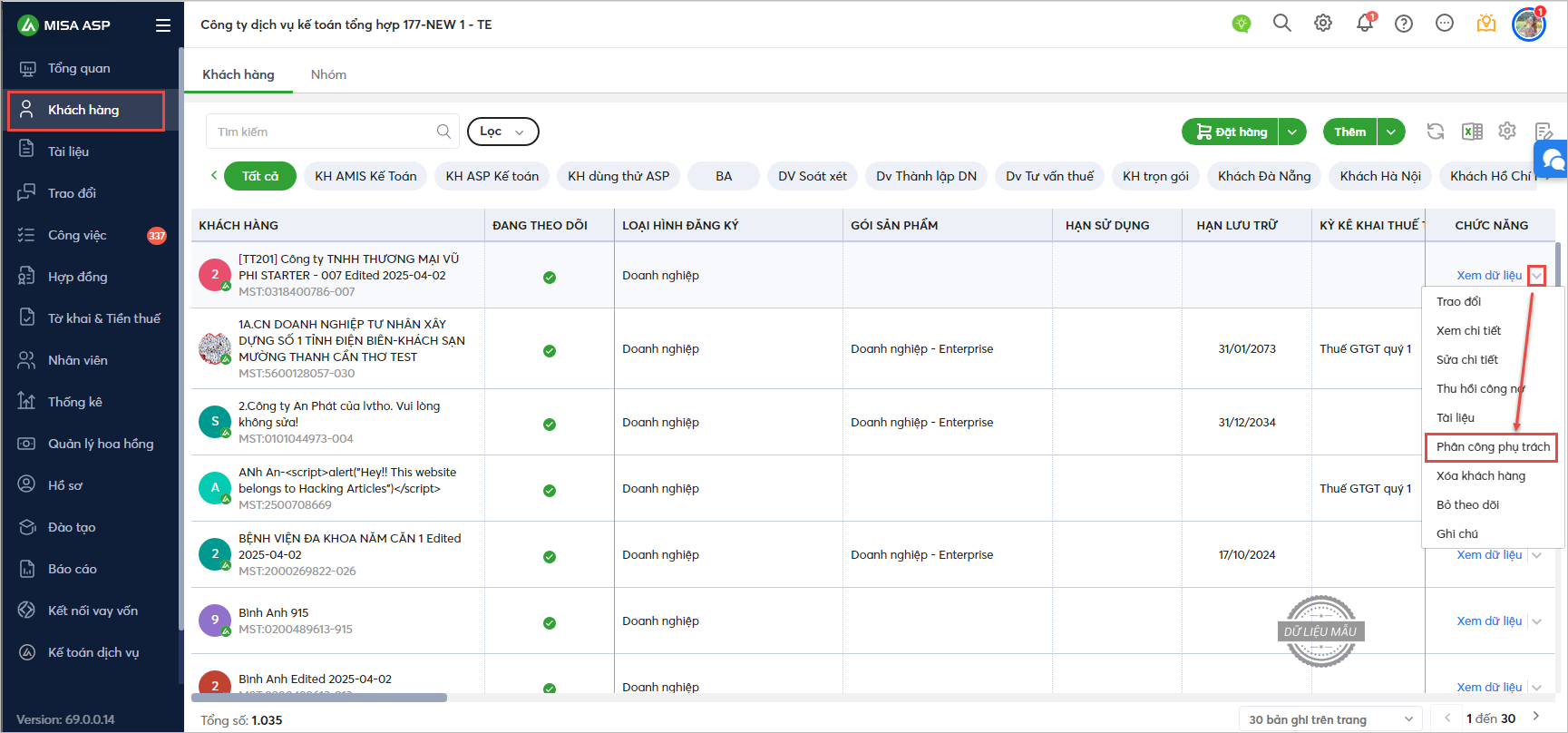Image resolution: width=1568 pixels, height=733 pixels.
Task: Open the search magnifier in top bar
Action: click(x=1281, y=24)
